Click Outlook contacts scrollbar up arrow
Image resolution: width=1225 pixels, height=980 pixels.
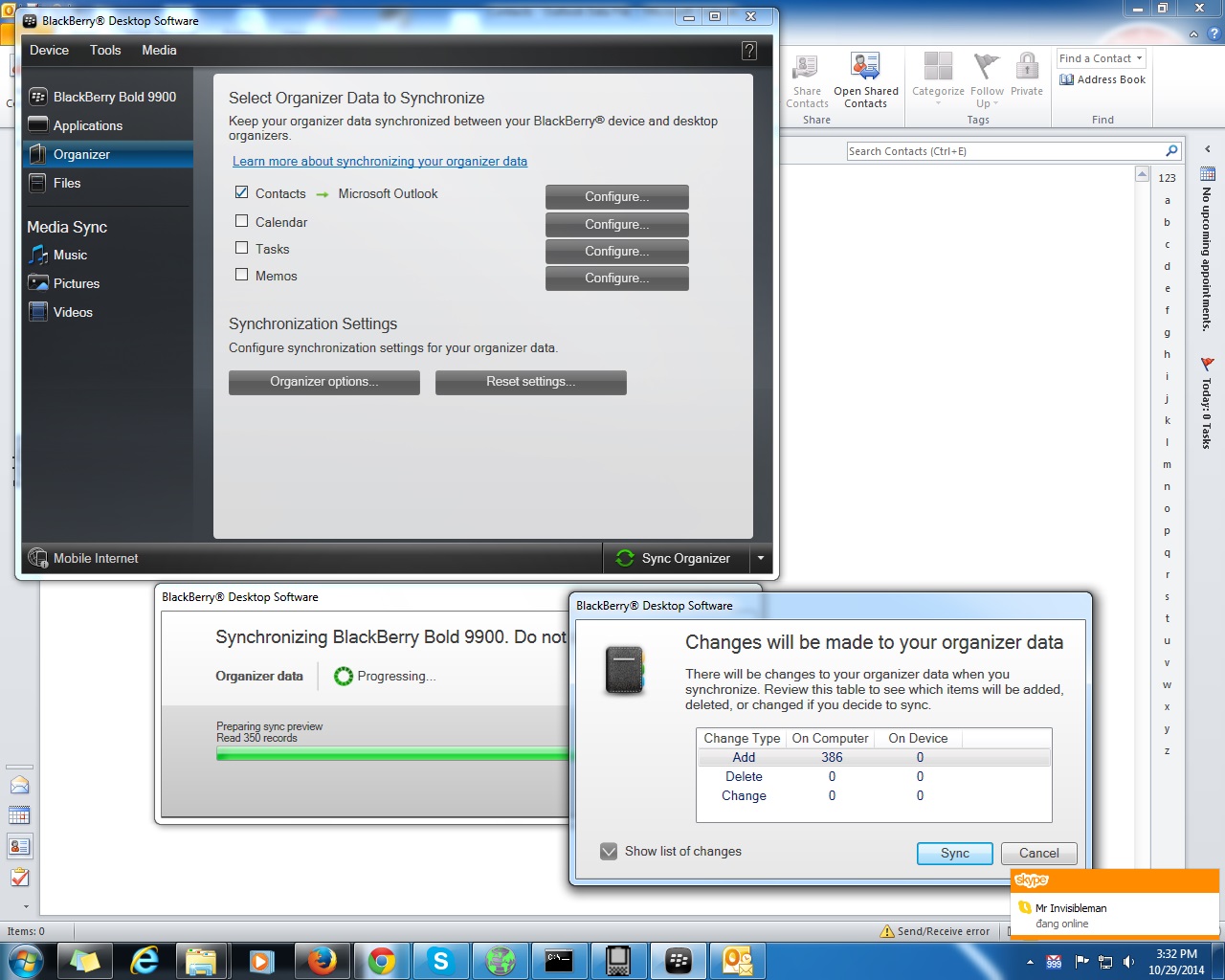1142,174
